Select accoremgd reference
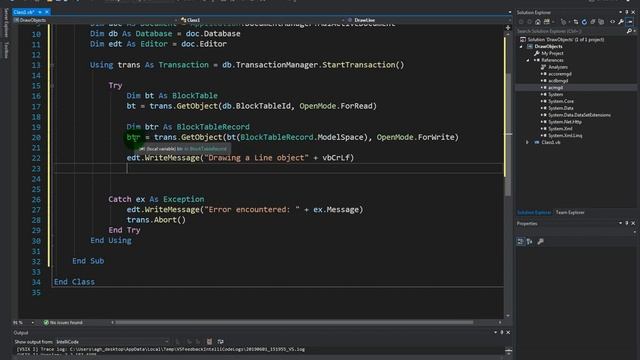The width and height of the screenshot is (640, 360). point(560,74)
